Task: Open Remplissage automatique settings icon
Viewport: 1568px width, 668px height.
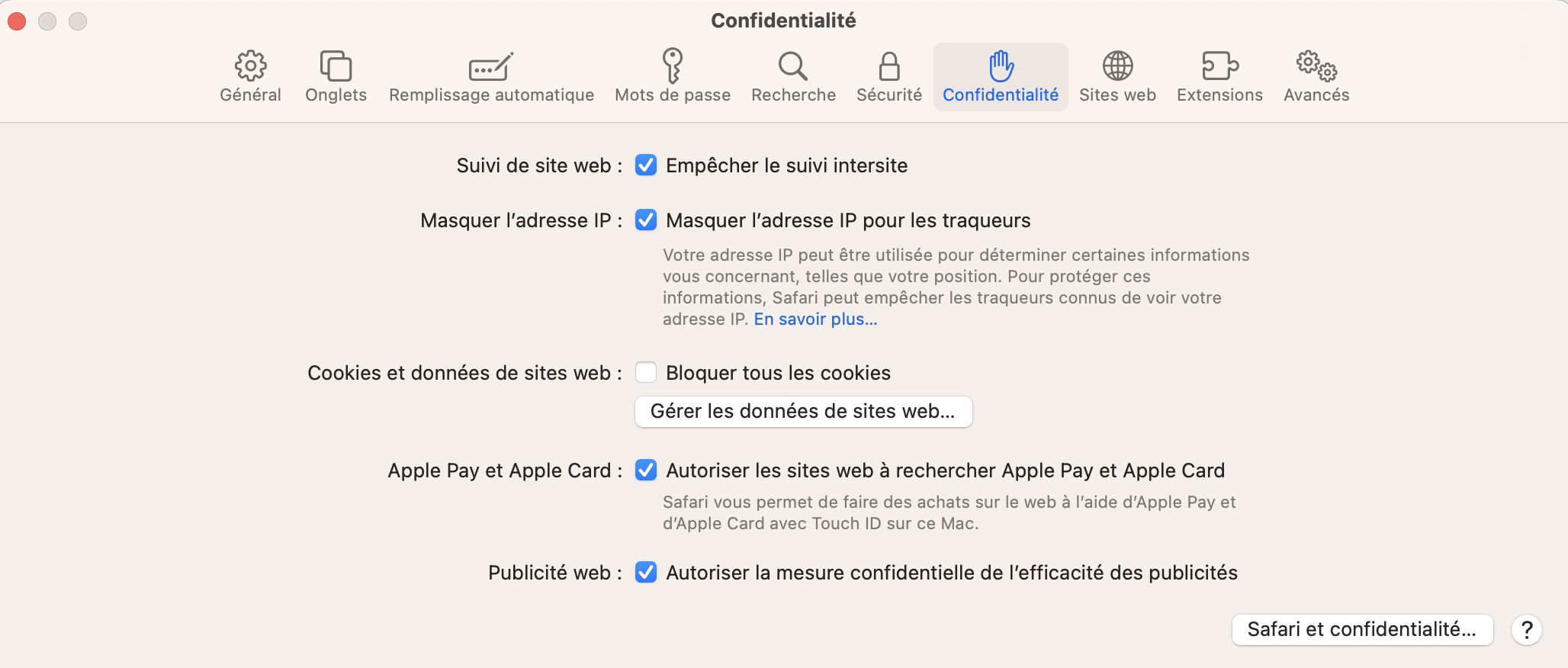Action: [x=491, y=67]
